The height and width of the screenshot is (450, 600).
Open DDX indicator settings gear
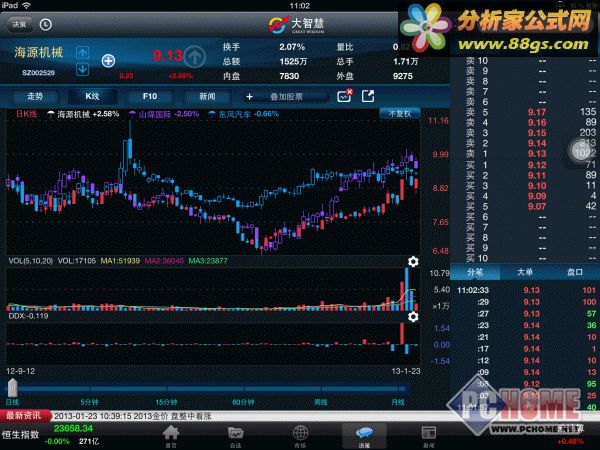tap(413, 317)
